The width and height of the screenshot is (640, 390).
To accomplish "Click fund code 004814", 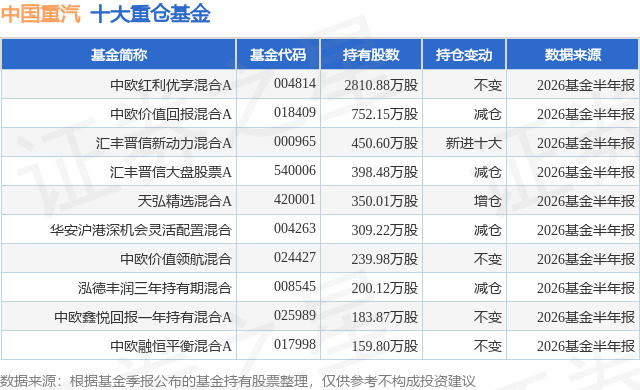I will tap(295, 84).
